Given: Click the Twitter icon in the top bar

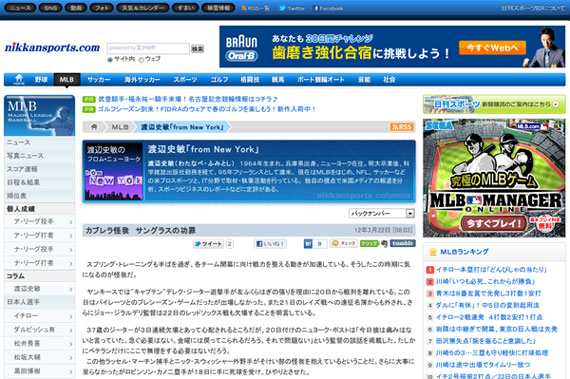Looking at the screenshot, I should [x=282, y=8].
